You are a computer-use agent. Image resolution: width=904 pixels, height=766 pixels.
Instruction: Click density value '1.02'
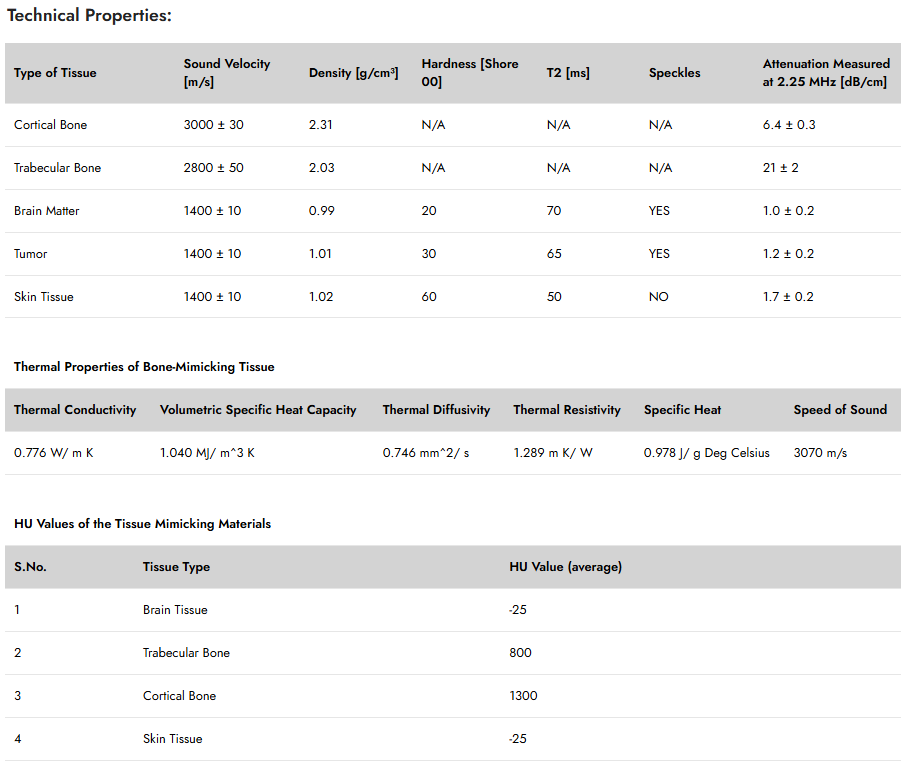click(x=321, y=297)
